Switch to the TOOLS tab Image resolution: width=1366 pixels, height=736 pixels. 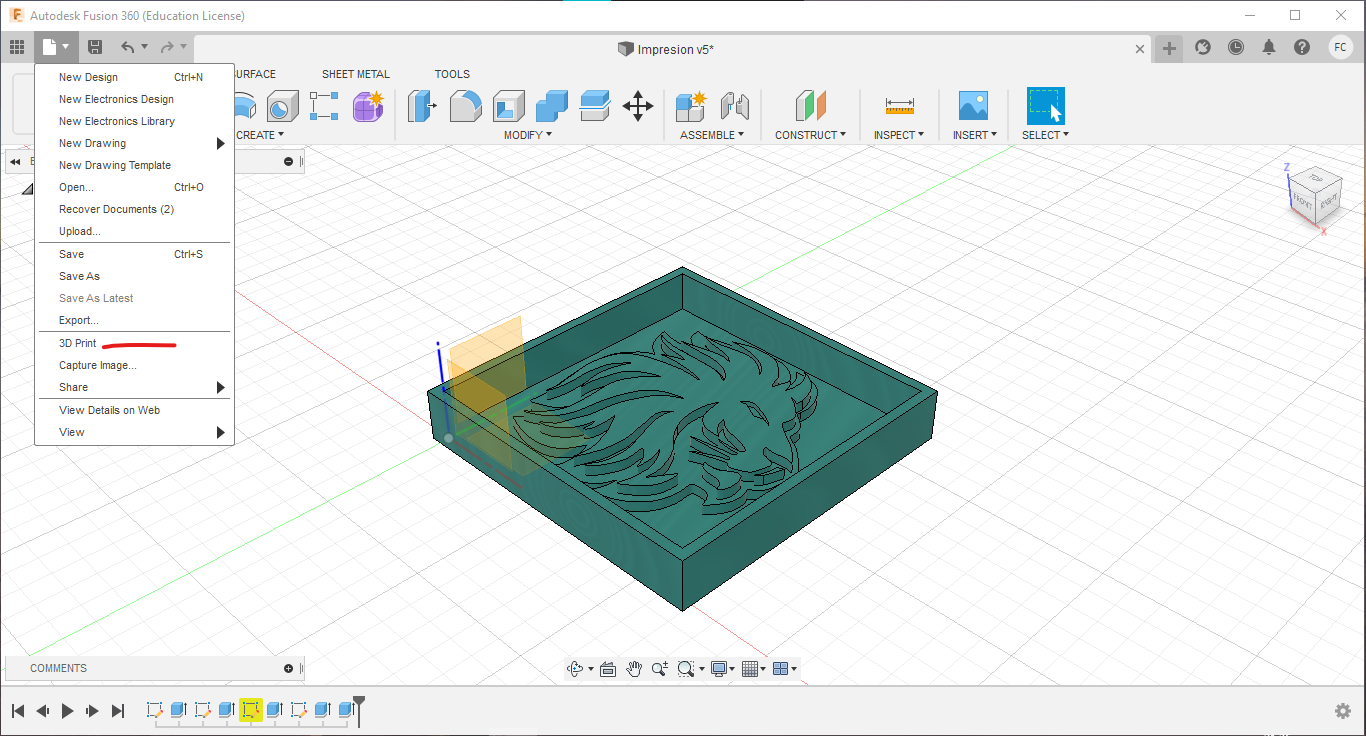(452, 74)
